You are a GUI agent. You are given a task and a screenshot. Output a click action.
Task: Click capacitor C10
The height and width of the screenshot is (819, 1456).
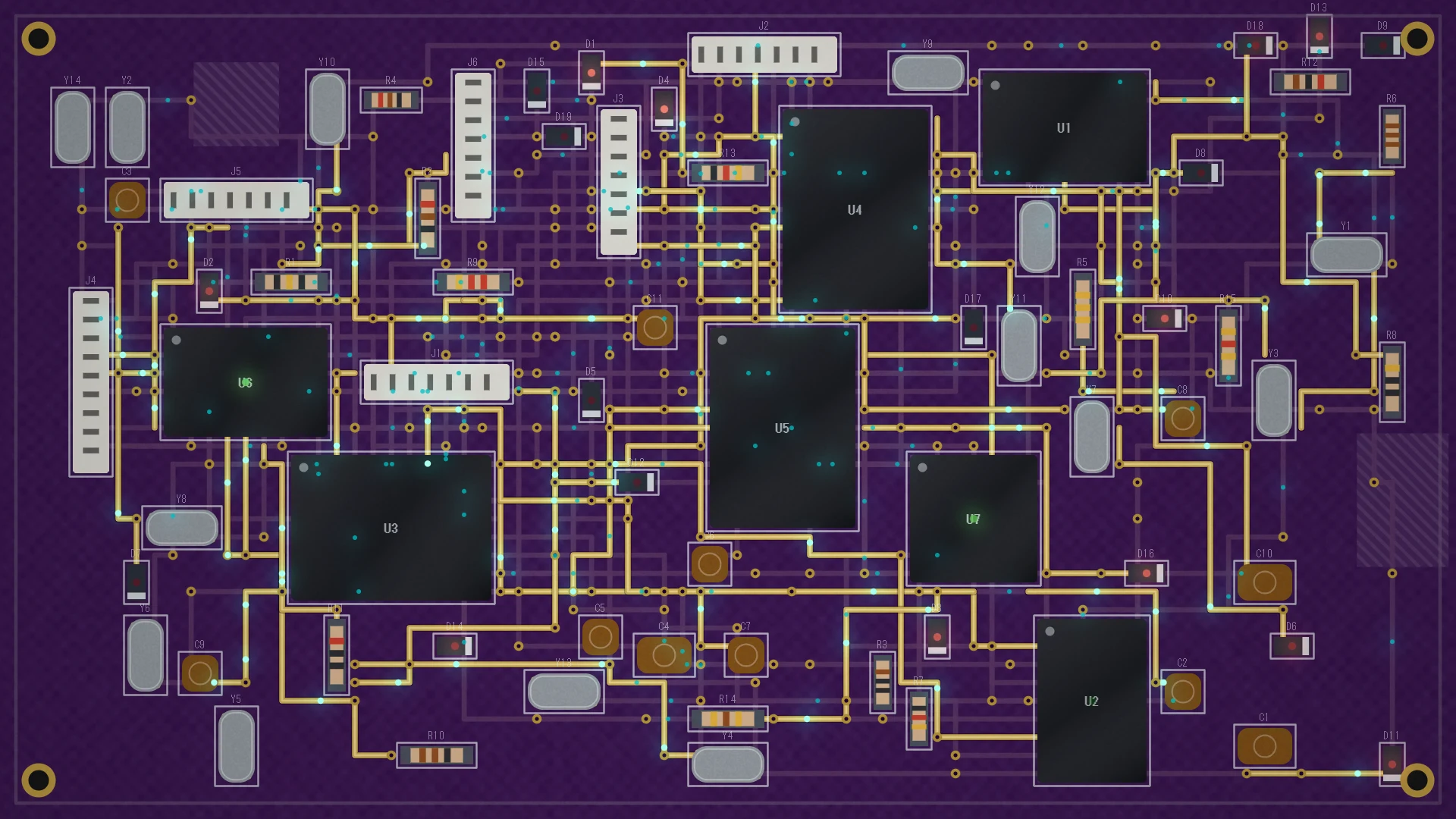[x=1264, y=582]
